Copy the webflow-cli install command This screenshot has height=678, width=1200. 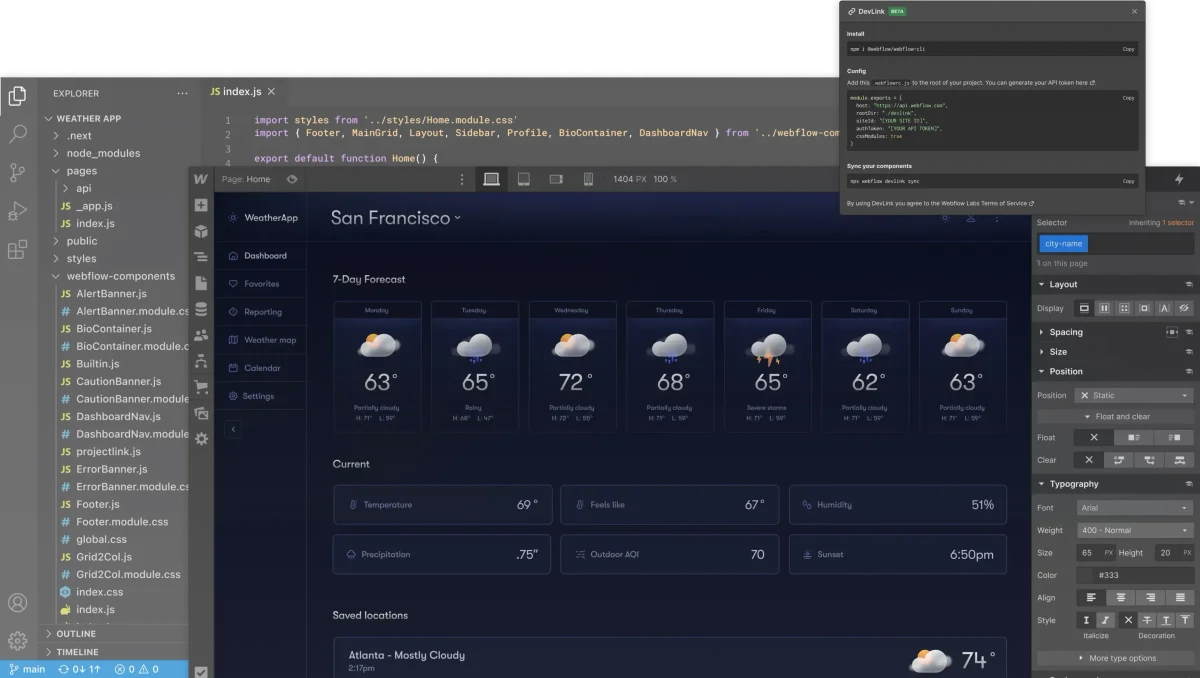[1128, 48]
